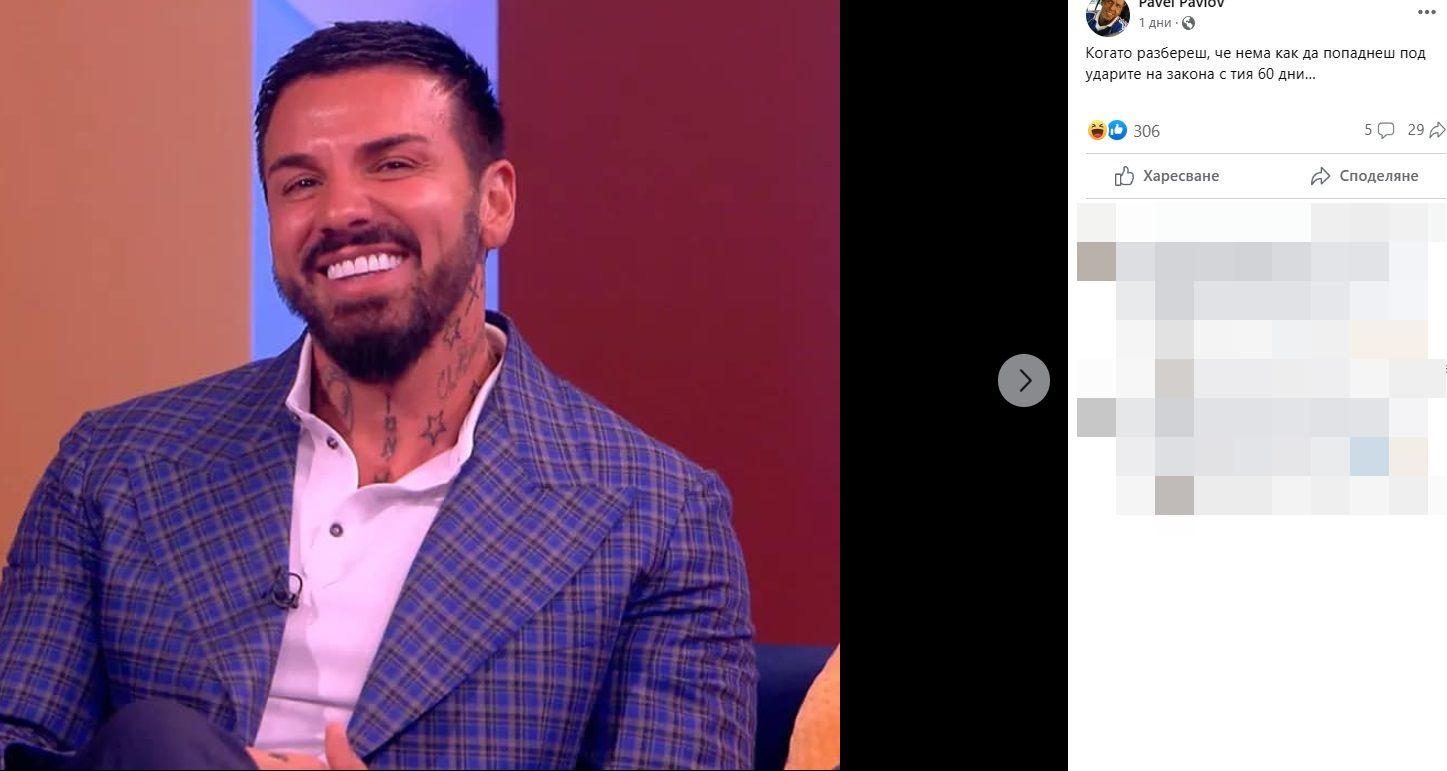Expand the comments via the number 5

pyautogui.click(x=1368, y=130)
